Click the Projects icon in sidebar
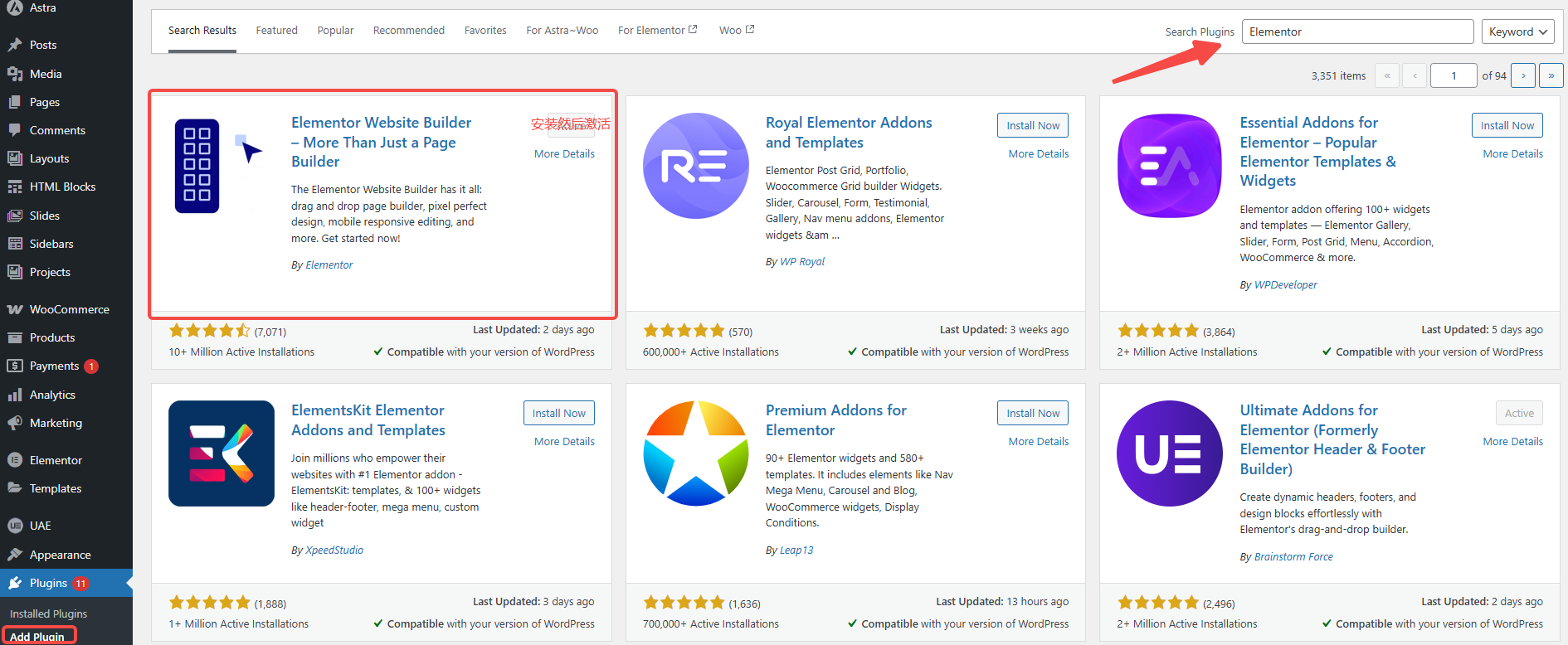1568x645 pixels. (15, 272)
